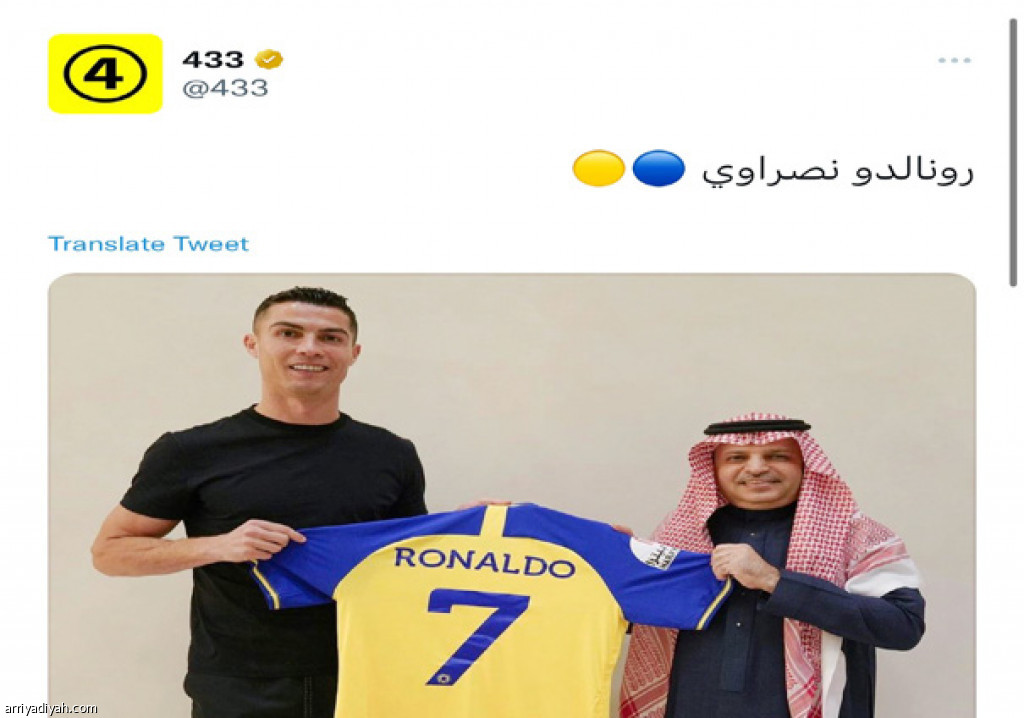Image resolution: width=1024 pixels, height=718 pixels.
Task: Select the Arabic tweet text
Action: [838, 171]
